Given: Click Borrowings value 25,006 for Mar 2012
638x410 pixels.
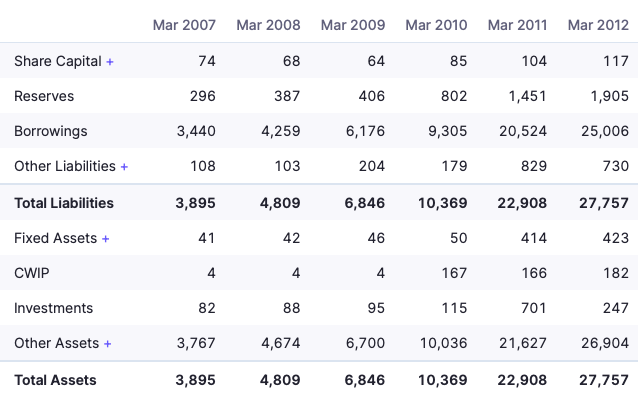Looking at the screenshot, I should click(x=605, y=131).
